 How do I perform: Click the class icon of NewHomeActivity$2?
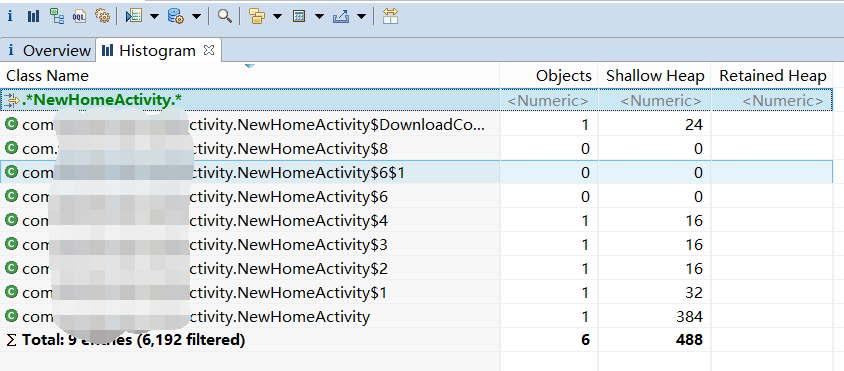11,268
